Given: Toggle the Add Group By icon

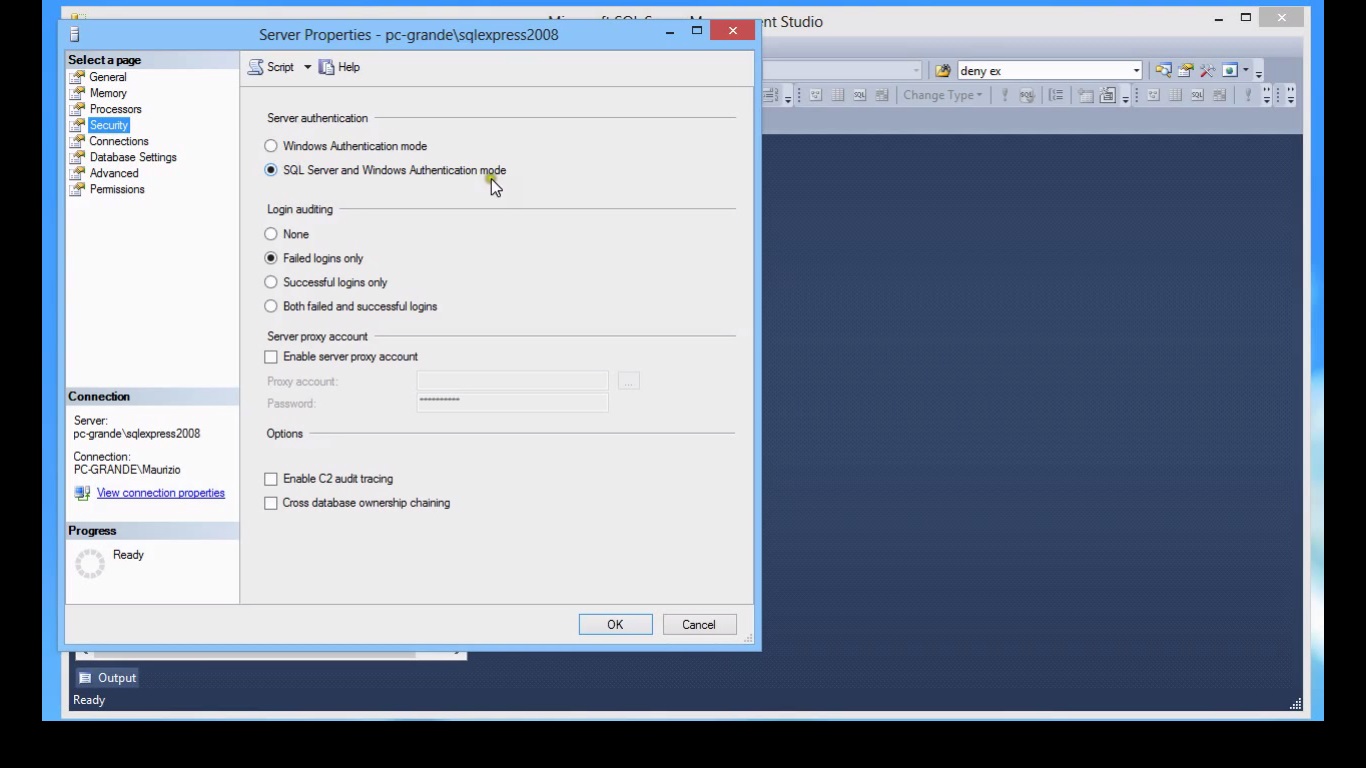Looking at the screenshot, I should 1056,95.
